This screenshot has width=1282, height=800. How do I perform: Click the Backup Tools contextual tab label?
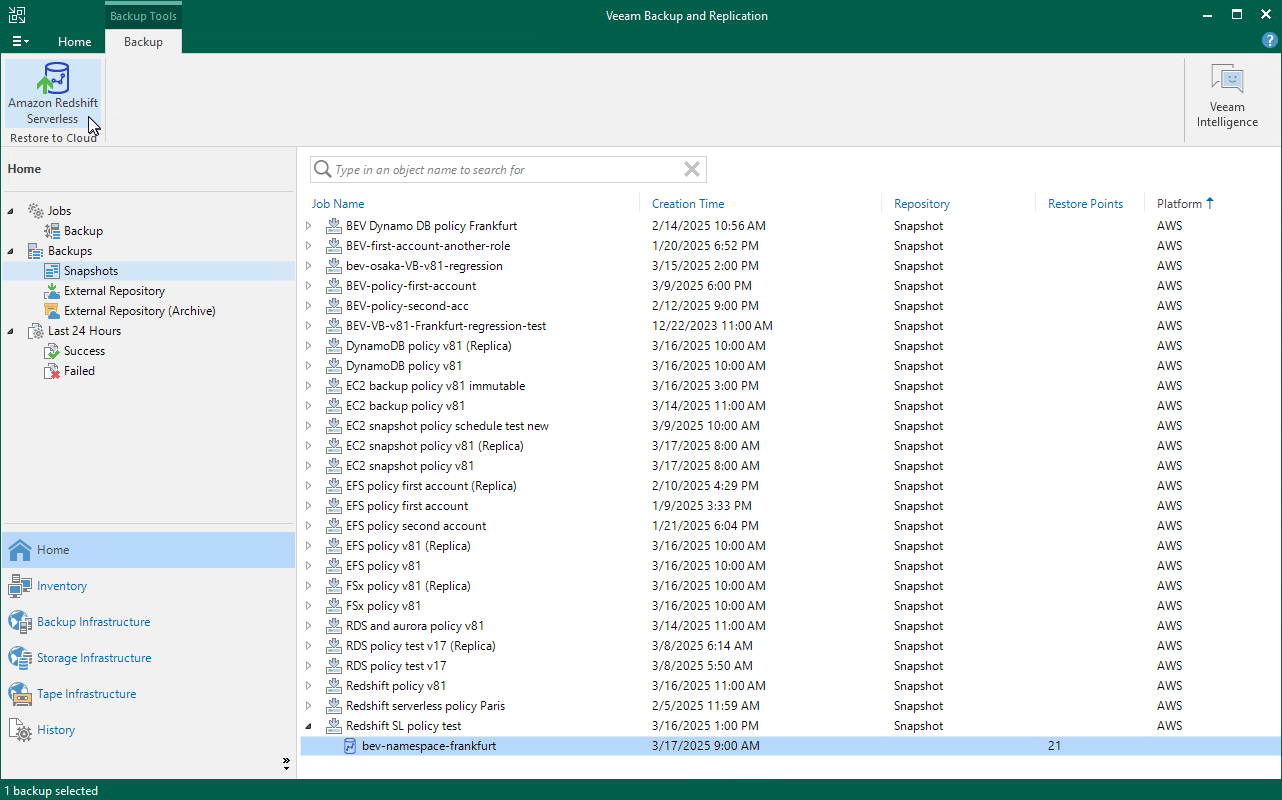click(143, 16)
